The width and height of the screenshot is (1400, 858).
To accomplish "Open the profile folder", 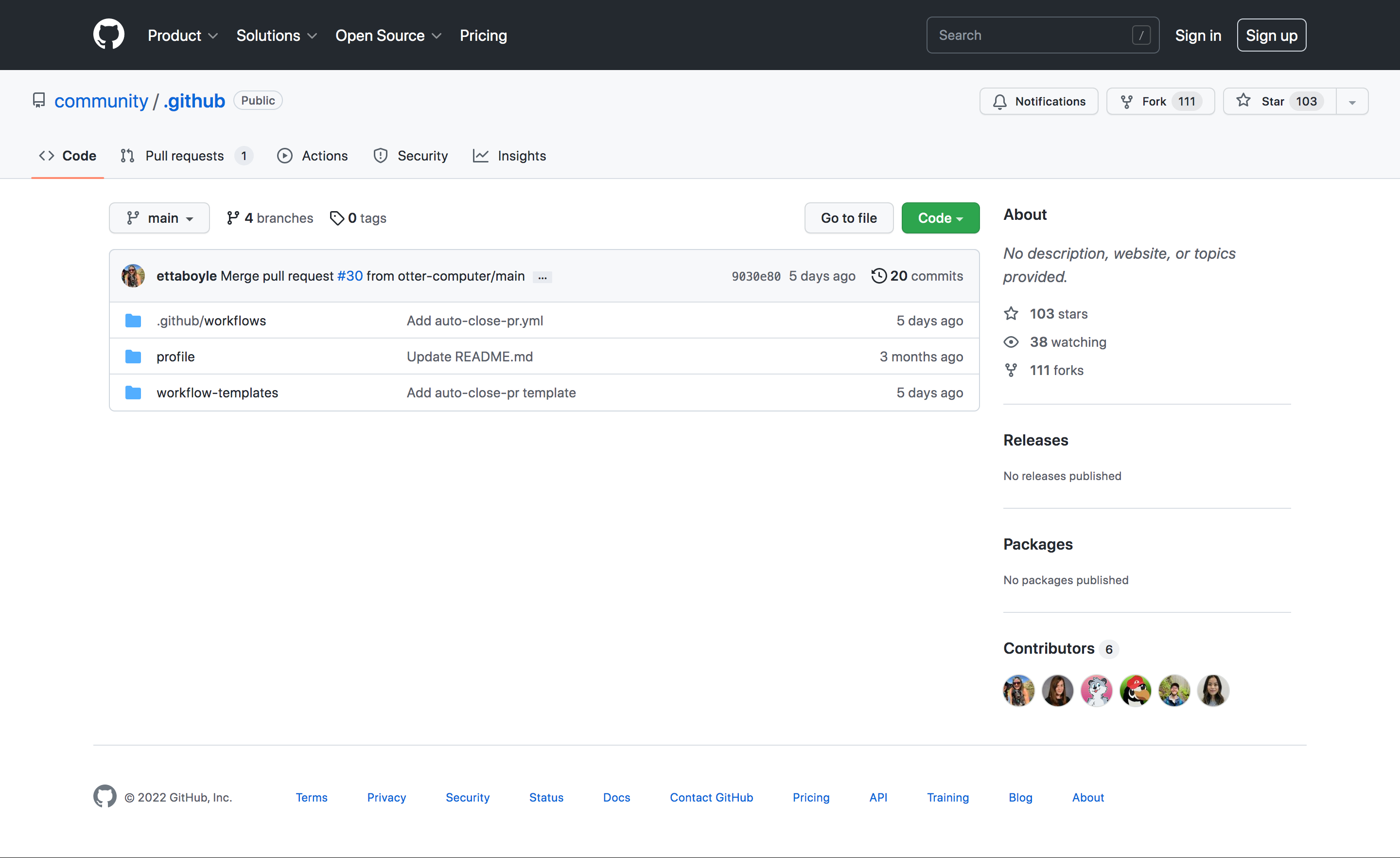I will 175,357.
